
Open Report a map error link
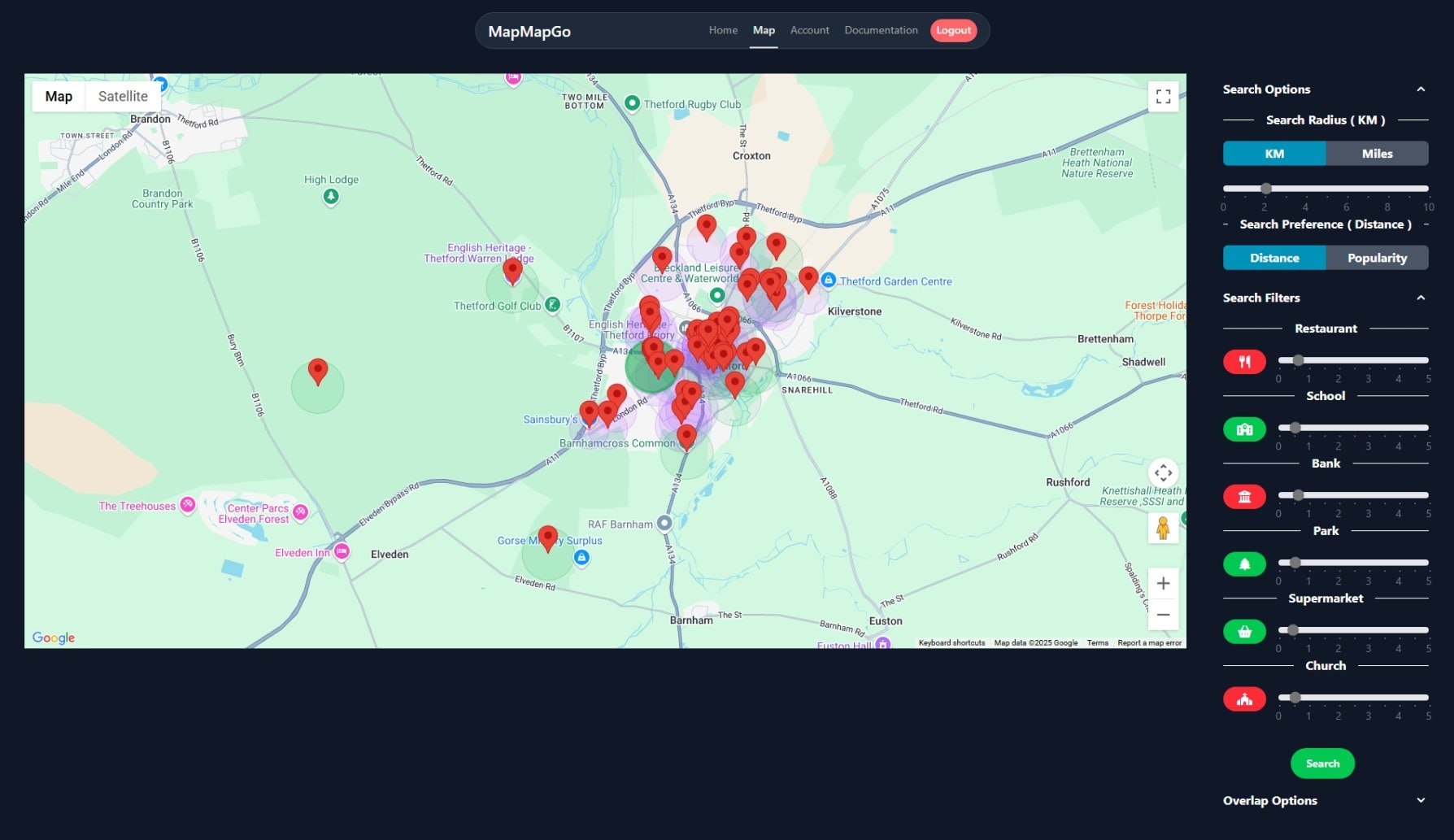pos(1149,642)
